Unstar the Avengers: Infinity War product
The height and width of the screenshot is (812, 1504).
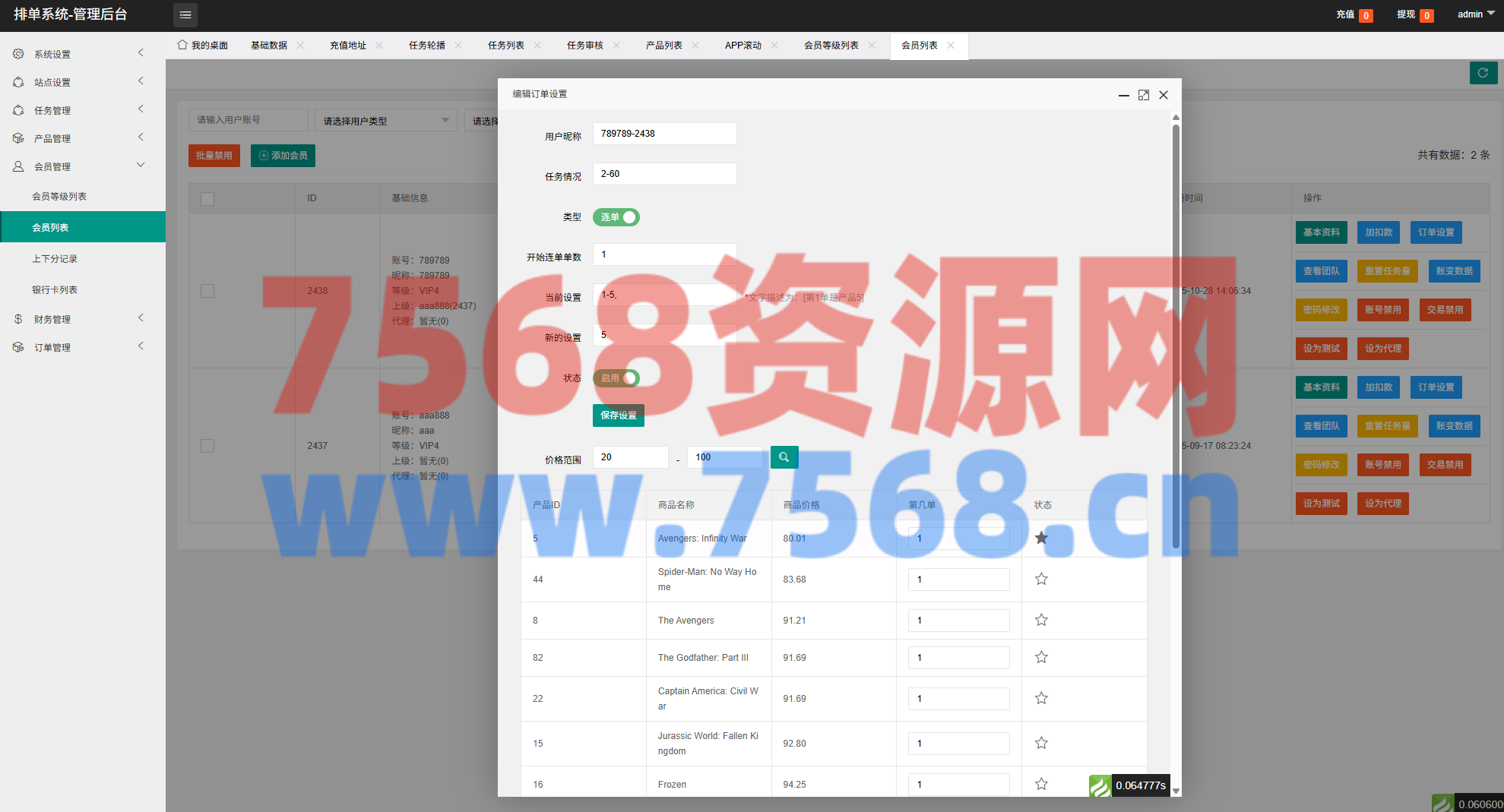1041,539
